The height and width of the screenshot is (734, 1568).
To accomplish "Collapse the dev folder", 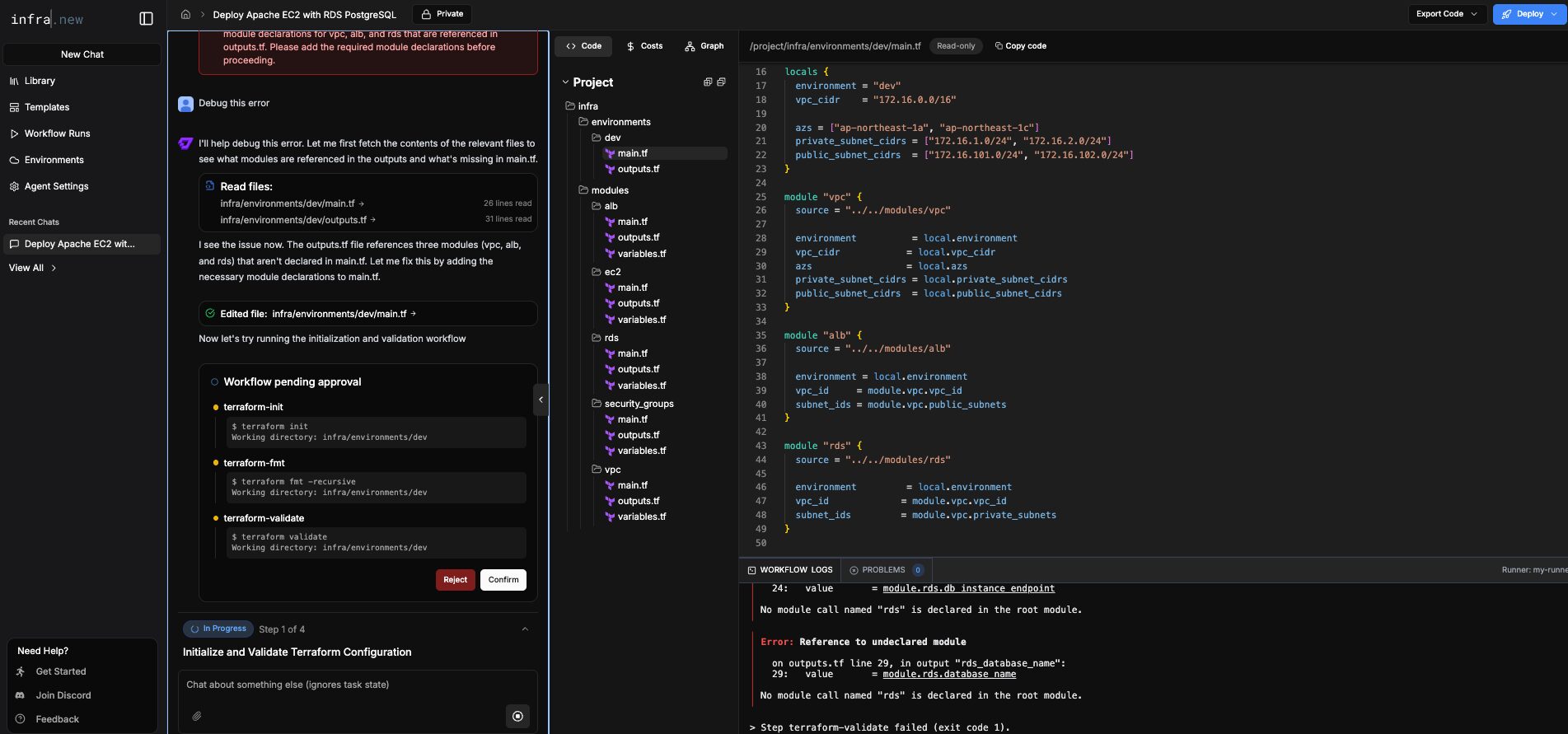I will tap(606, 138).
